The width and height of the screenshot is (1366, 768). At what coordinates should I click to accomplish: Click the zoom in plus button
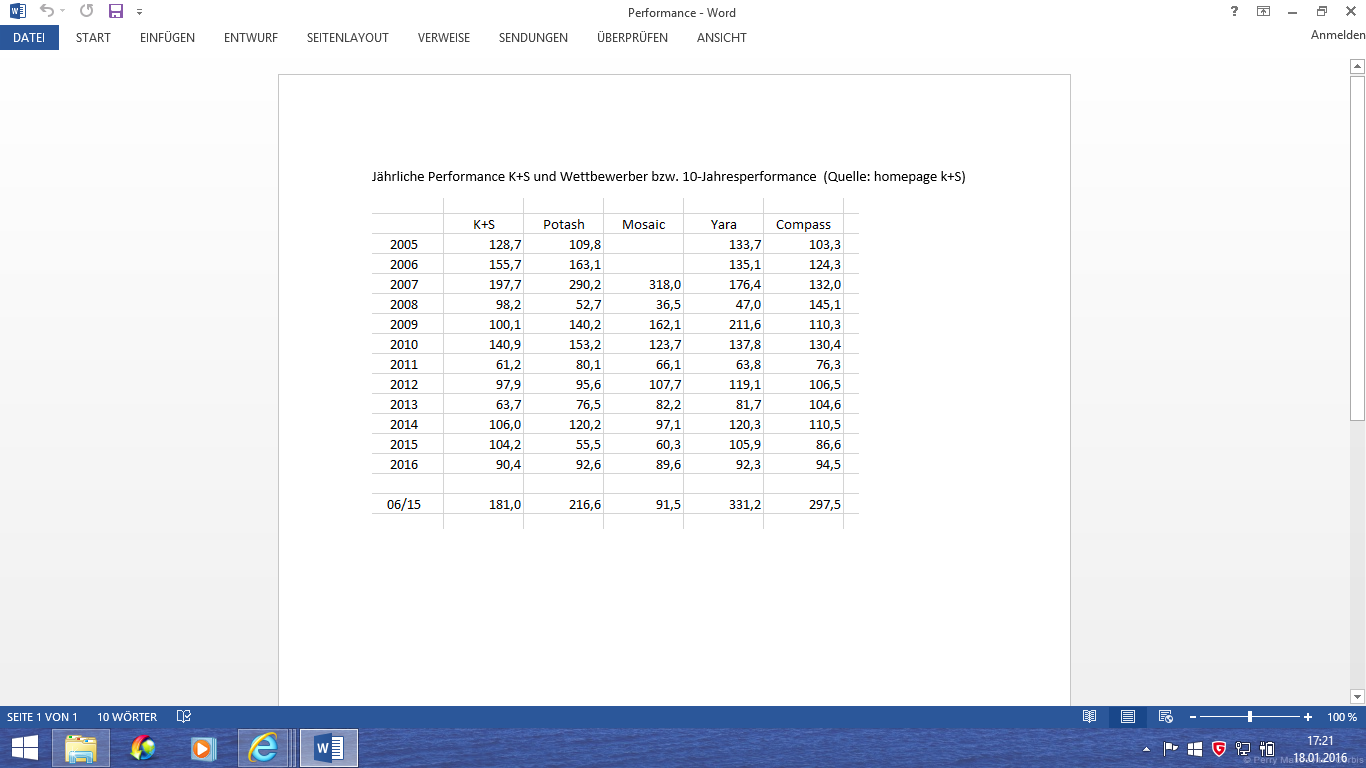(1308, 717)
